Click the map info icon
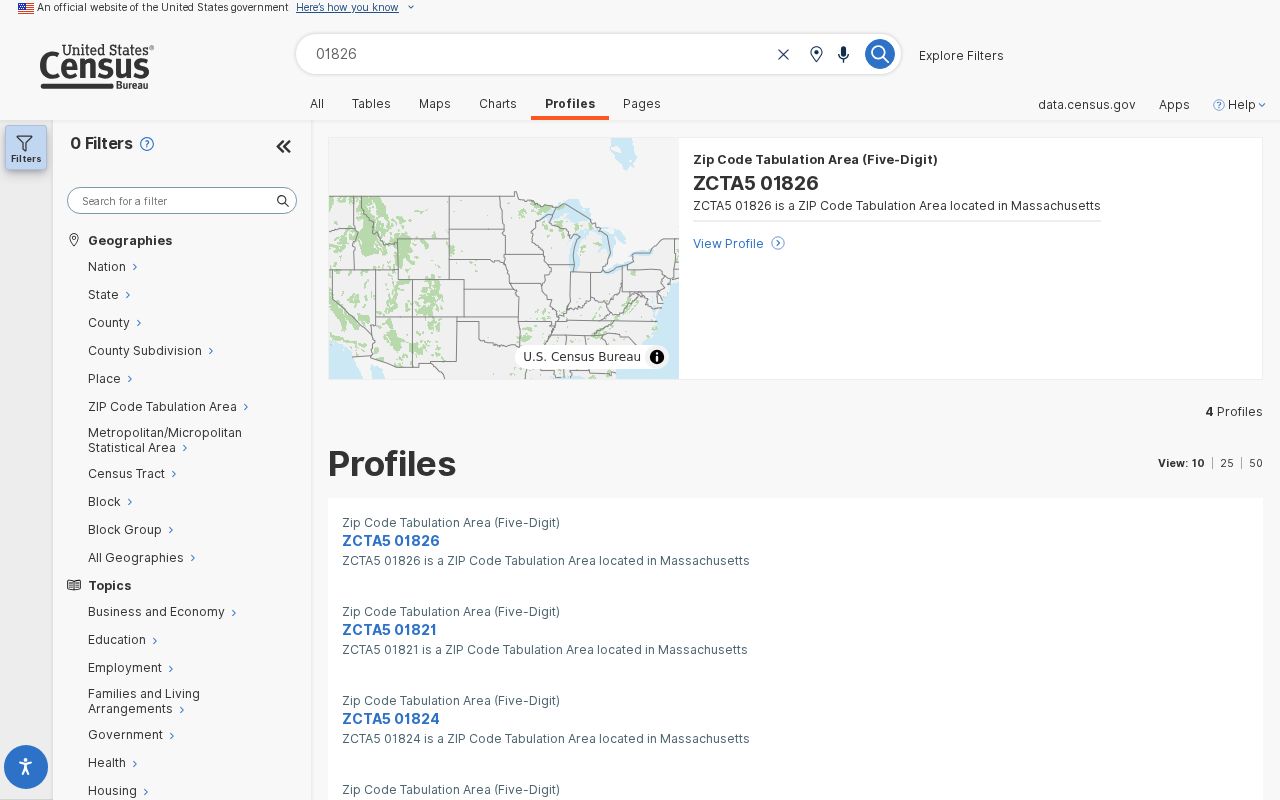Image resolution: width=1280 pixels, height=800 pixels. (x=657, y=357)
